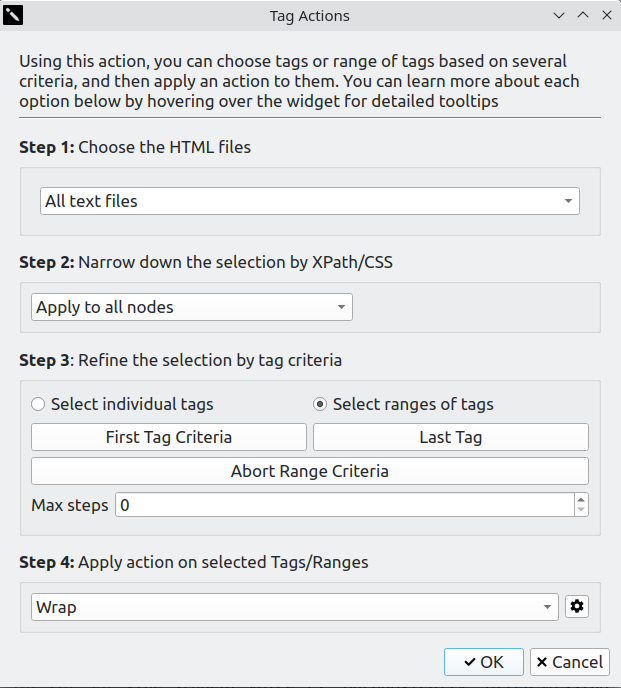Maximize the Tag Actions window
Screen dimensions: 621x688
[x=583, y=16]
